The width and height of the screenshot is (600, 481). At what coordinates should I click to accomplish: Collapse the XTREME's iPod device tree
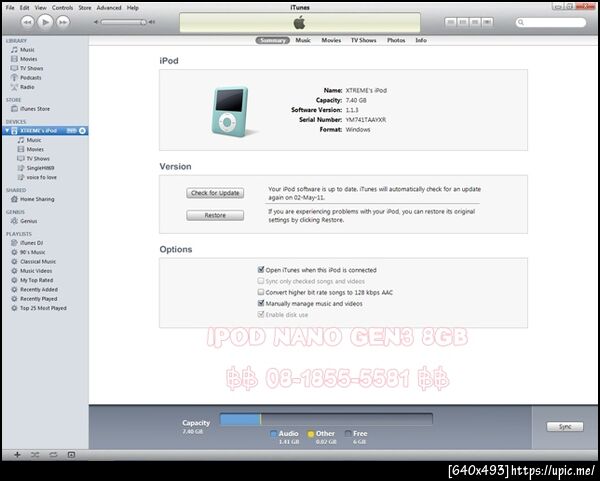pyautogui.click(x=7, y=130)
